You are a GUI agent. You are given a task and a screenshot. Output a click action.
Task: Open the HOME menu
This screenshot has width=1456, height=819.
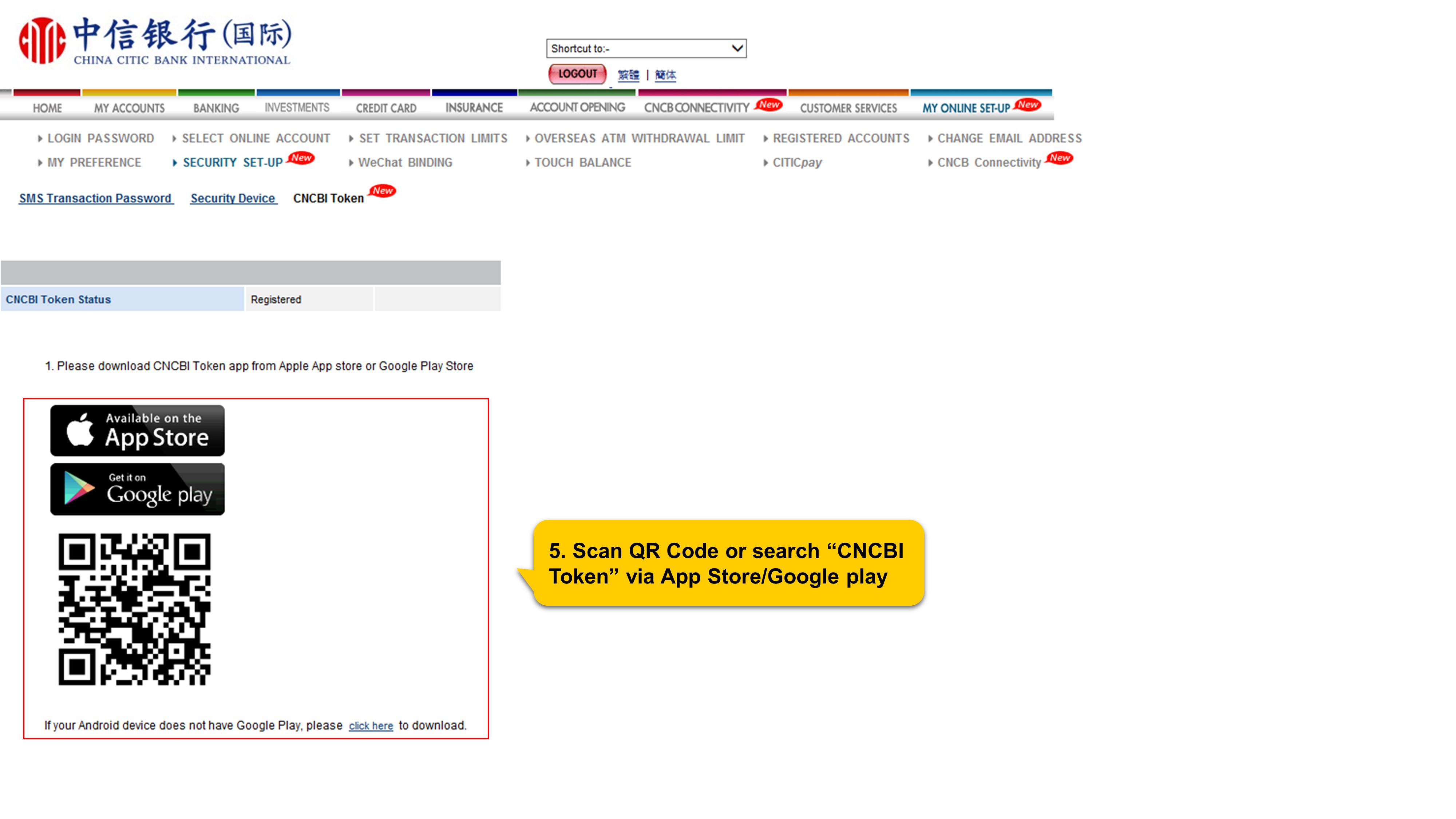pyautogui.click(x=47, y=108)
